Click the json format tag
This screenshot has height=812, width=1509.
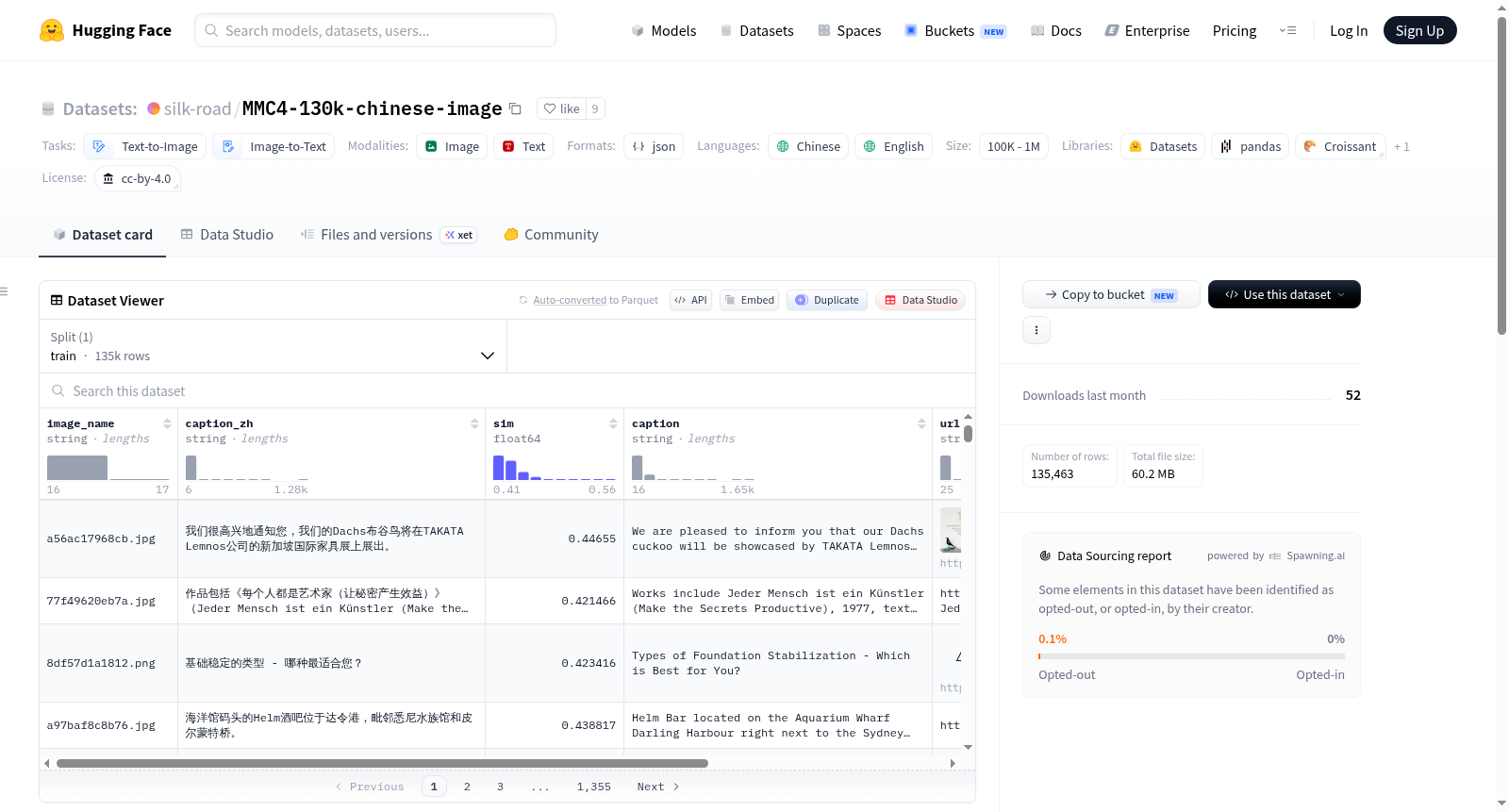click(x=654, y=146)
